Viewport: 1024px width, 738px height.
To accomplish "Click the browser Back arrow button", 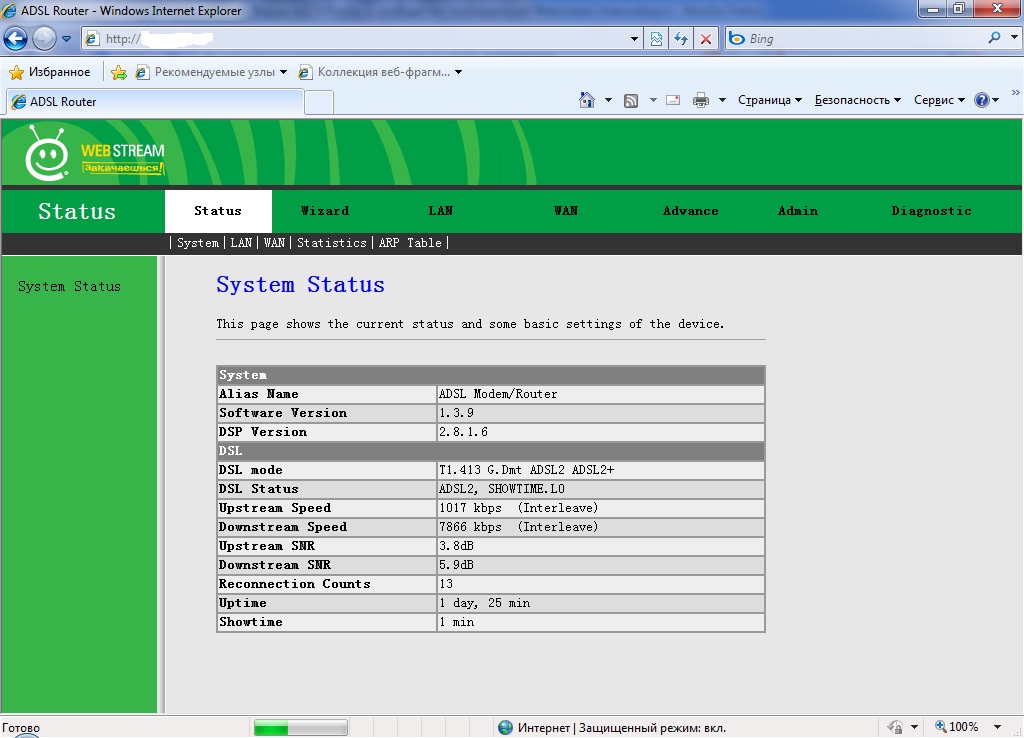I will [x=16, y=39].
